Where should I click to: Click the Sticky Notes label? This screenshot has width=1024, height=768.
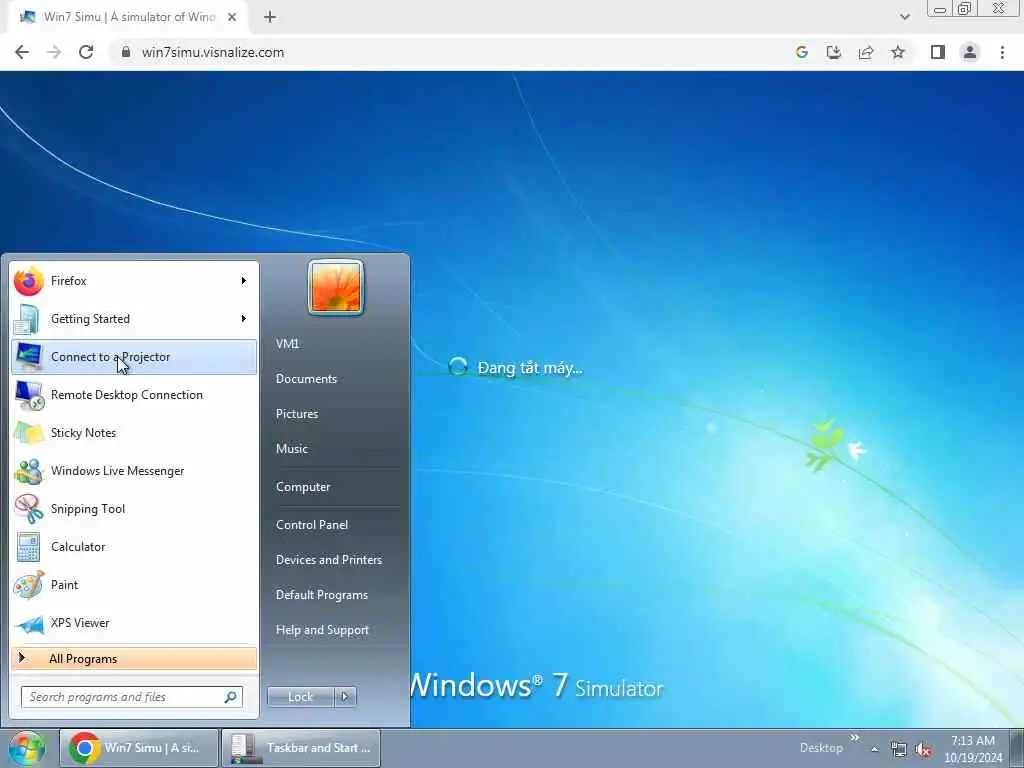(84, 433)
